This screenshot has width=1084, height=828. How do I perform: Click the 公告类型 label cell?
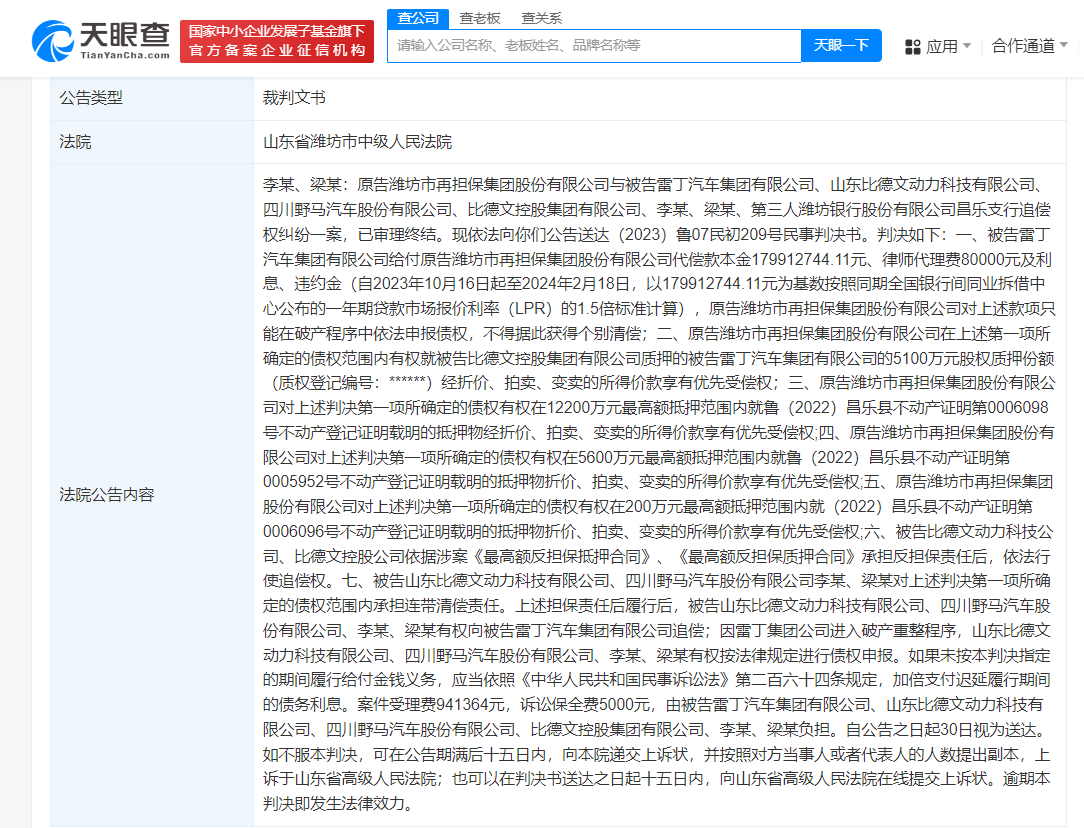click(x=151, y=98)
